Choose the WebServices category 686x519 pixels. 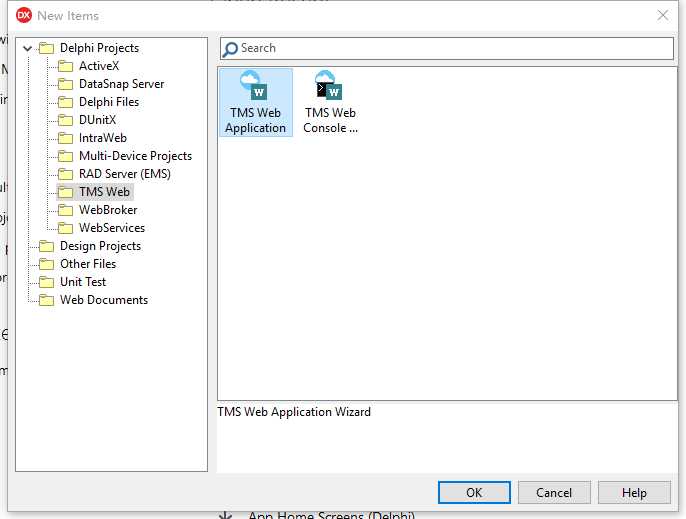pyautogui.click(x=112, y=228)
